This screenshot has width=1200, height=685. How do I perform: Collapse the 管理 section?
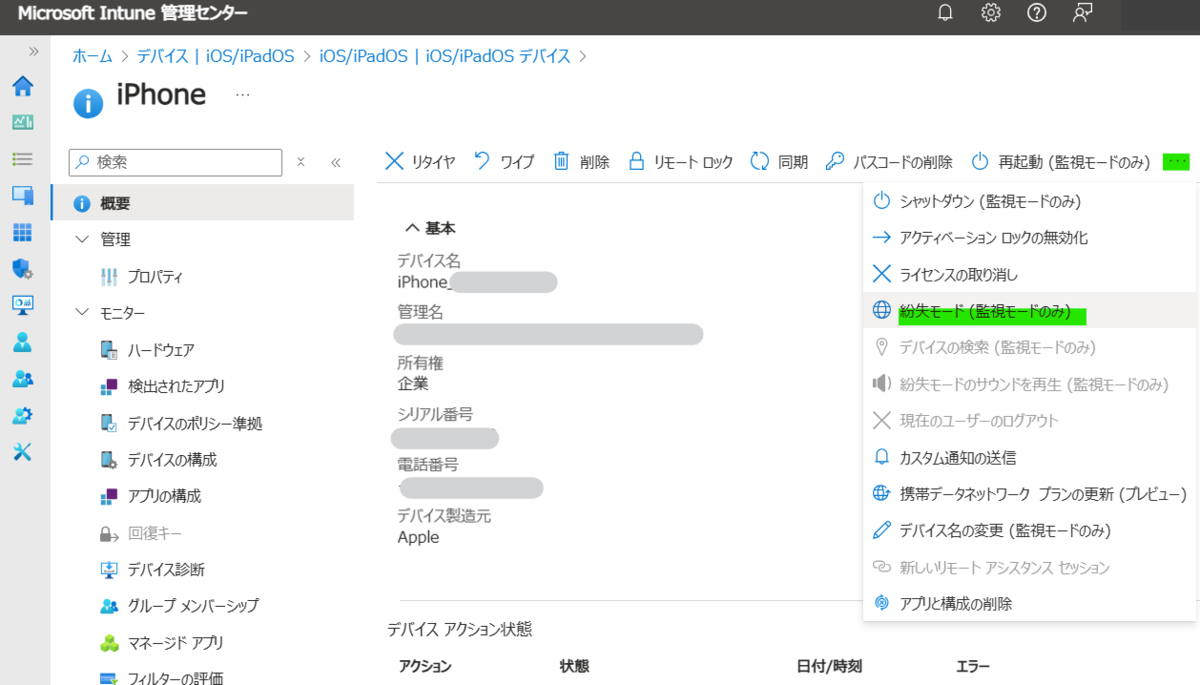coord(82,240)
